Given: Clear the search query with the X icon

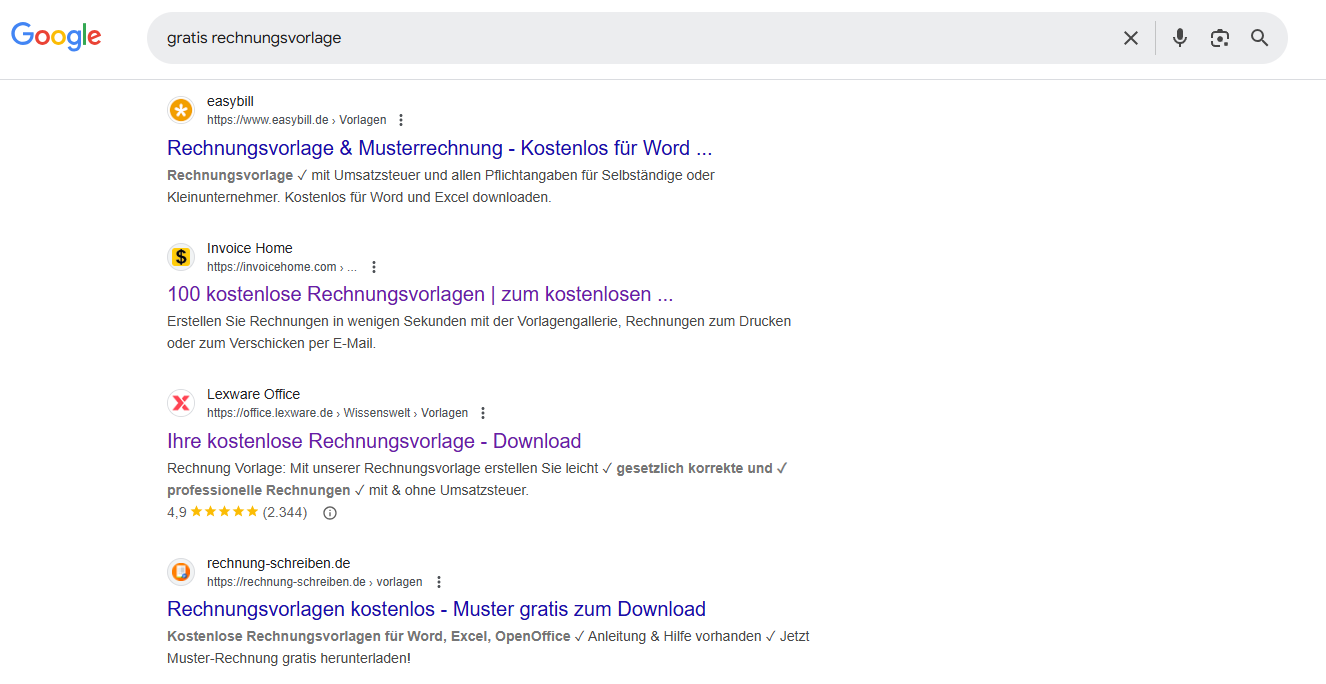Looking at the screenshot, I should click(x=1131, y=38).
